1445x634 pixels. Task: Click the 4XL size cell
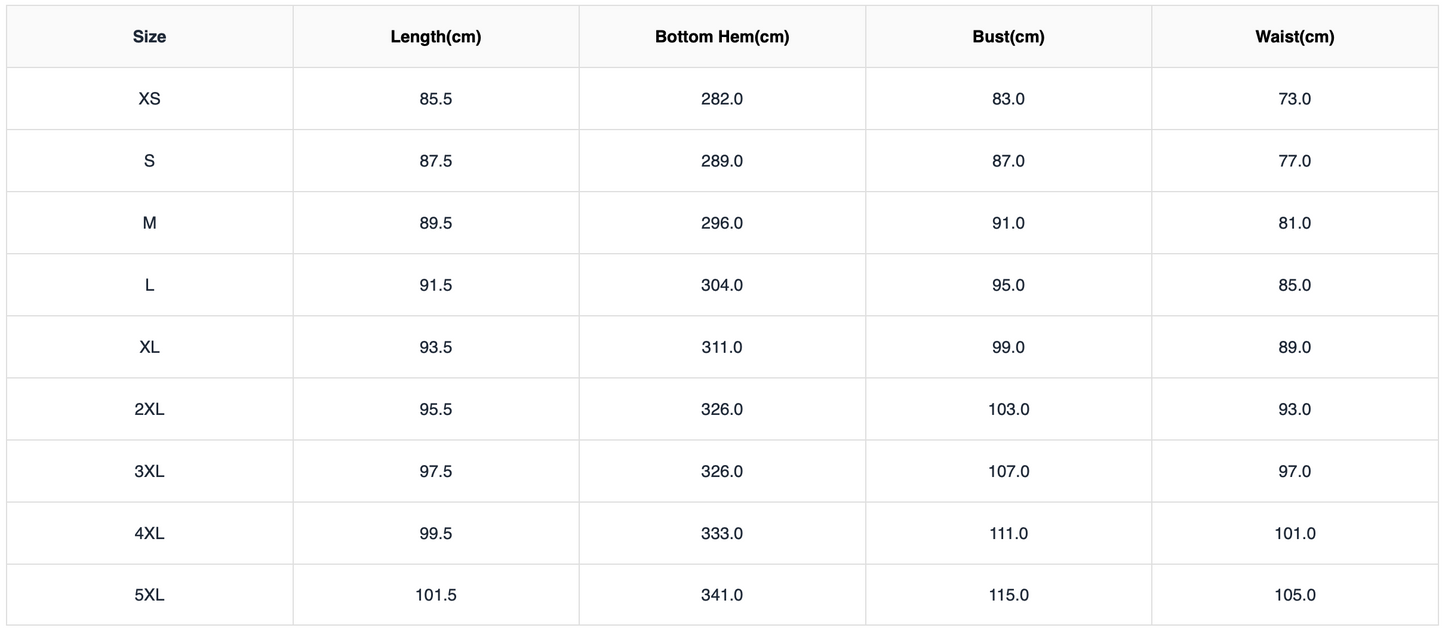[149, 533]
